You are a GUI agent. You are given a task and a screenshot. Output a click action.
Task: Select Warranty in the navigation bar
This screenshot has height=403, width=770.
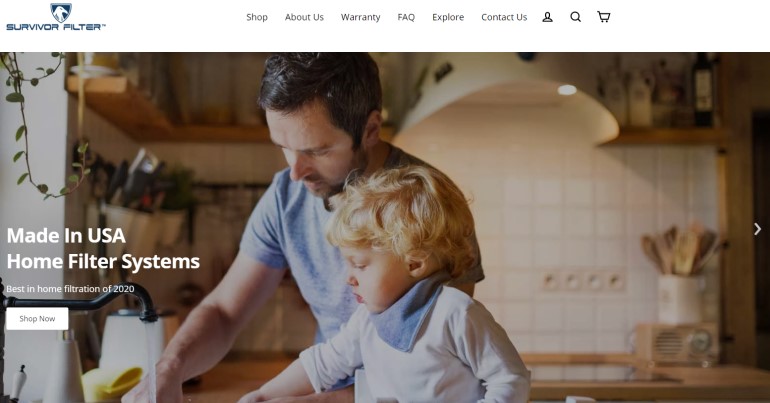360,17
